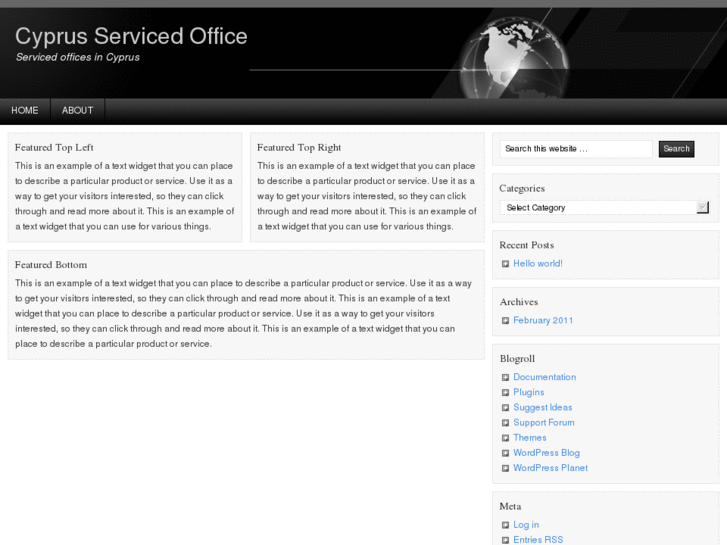727x545 pixels.
Task: Visit the WordPress Planet link
Action: (x=550, y=468)
